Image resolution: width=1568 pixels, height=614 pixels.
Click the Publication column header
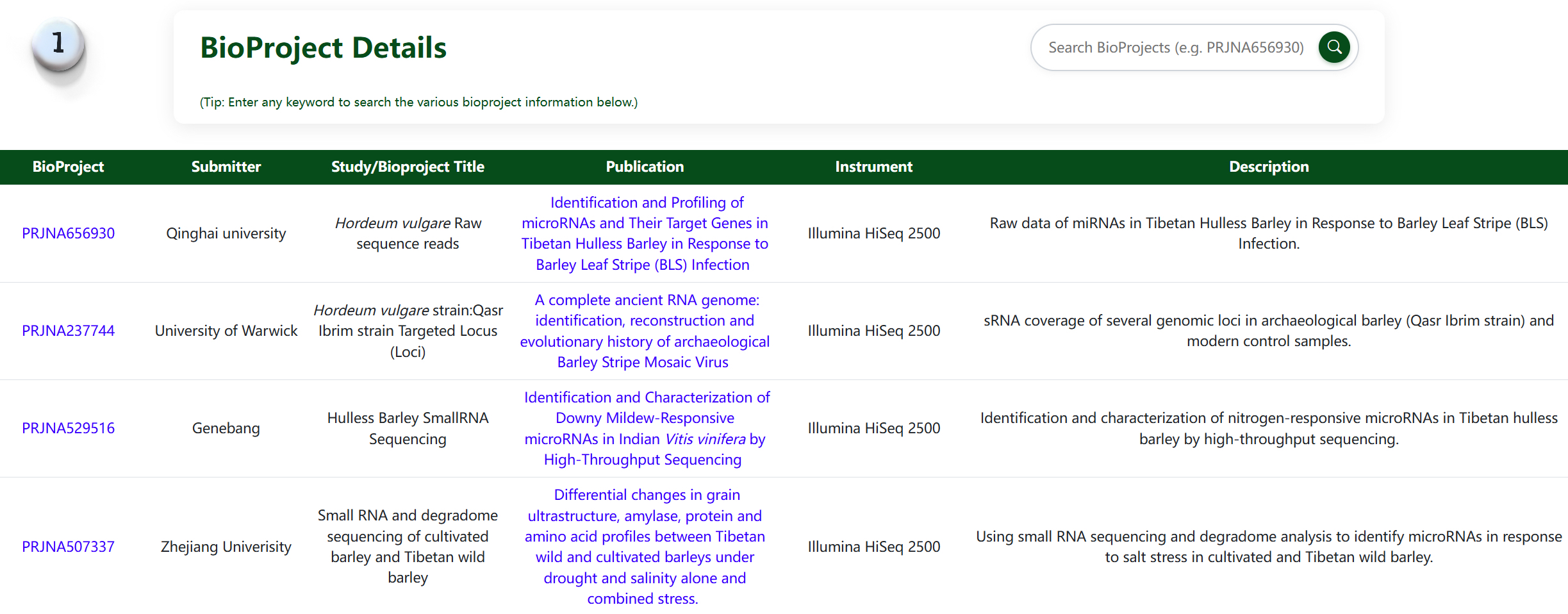[645, 167]
